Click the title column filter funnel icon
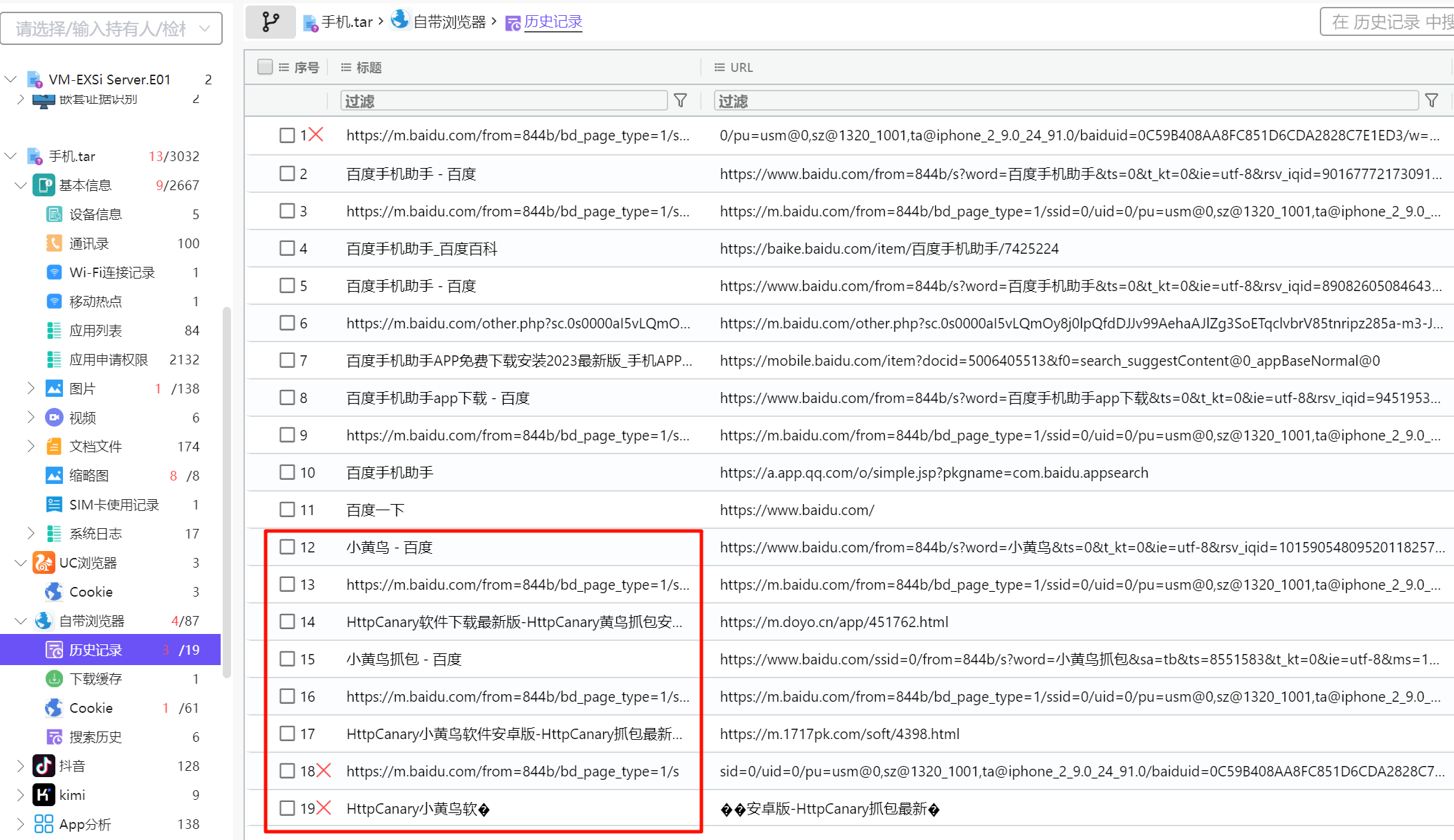1454x840 pixels. pyautogui.click(x=681, y=101)
